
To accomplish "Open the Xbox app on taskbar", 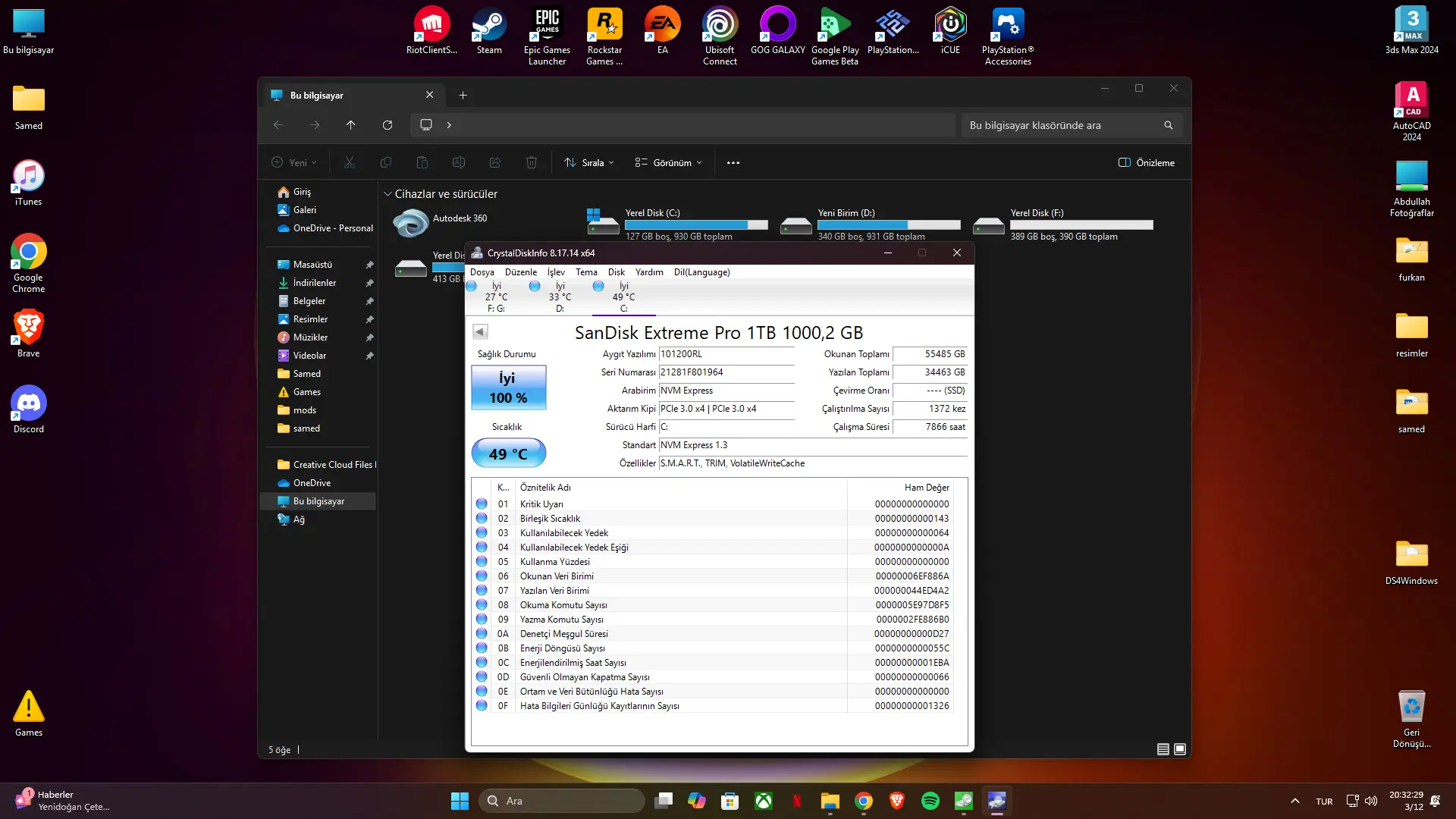I will pos(764,801).
